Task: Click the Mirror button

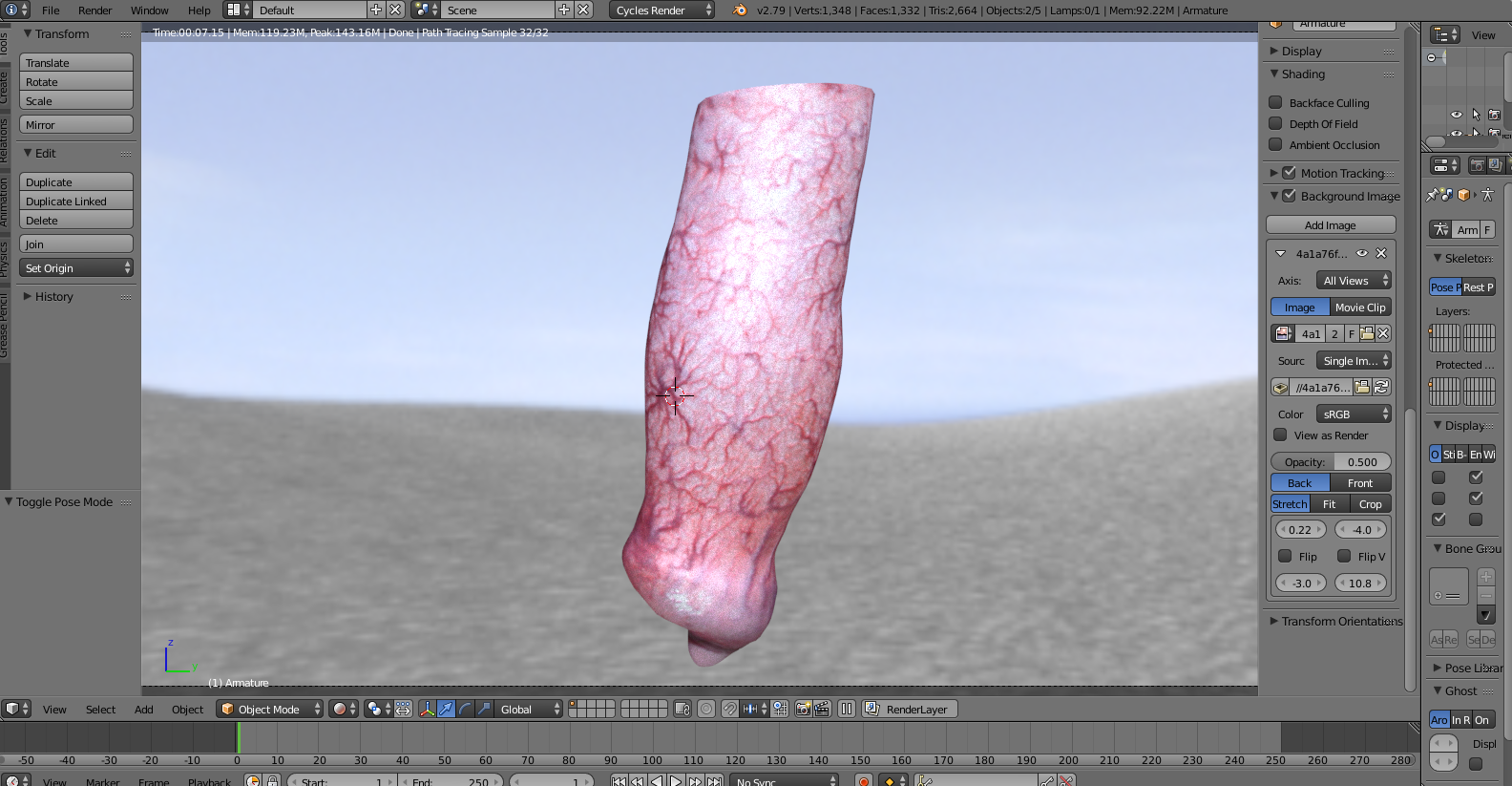Action: (75, 124)
